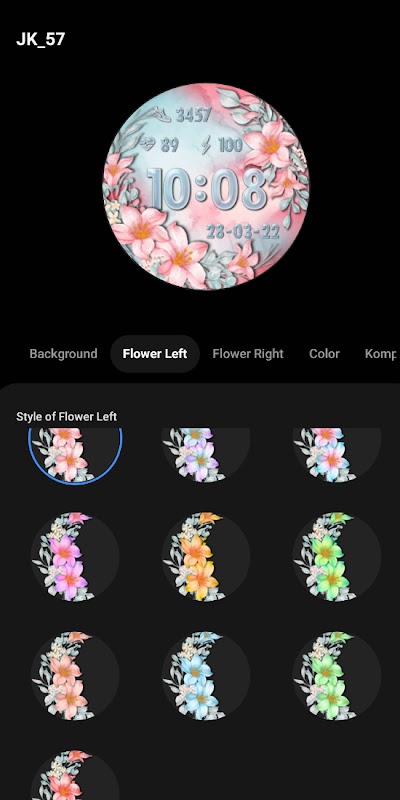This screenshot has width=400, height=800.
Task: Tap the step counter icon on watch face
Action: [x=160, y=115]
